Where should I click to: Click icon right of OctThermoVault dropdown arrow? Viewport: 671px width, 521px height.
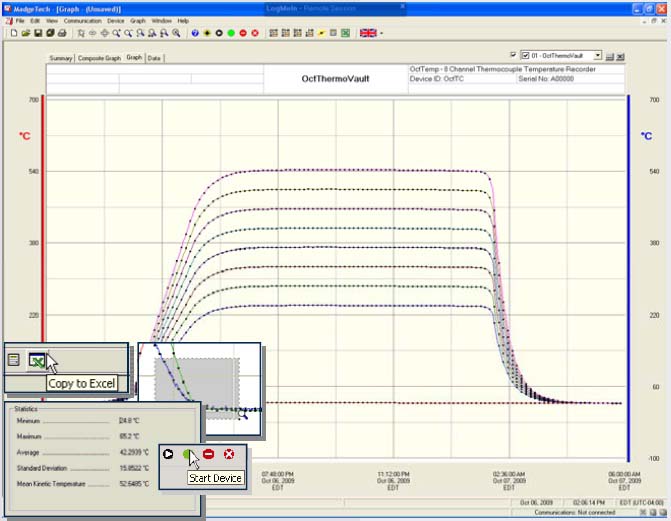click(610, 56)
